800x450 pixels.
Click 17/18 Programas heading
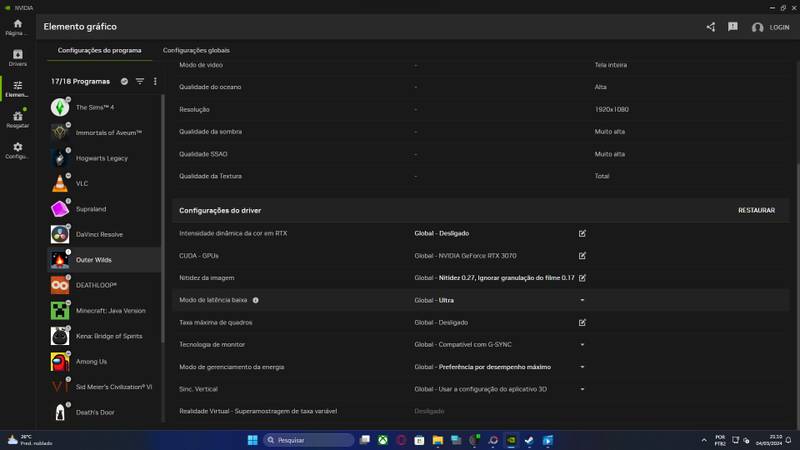[80, 81]
